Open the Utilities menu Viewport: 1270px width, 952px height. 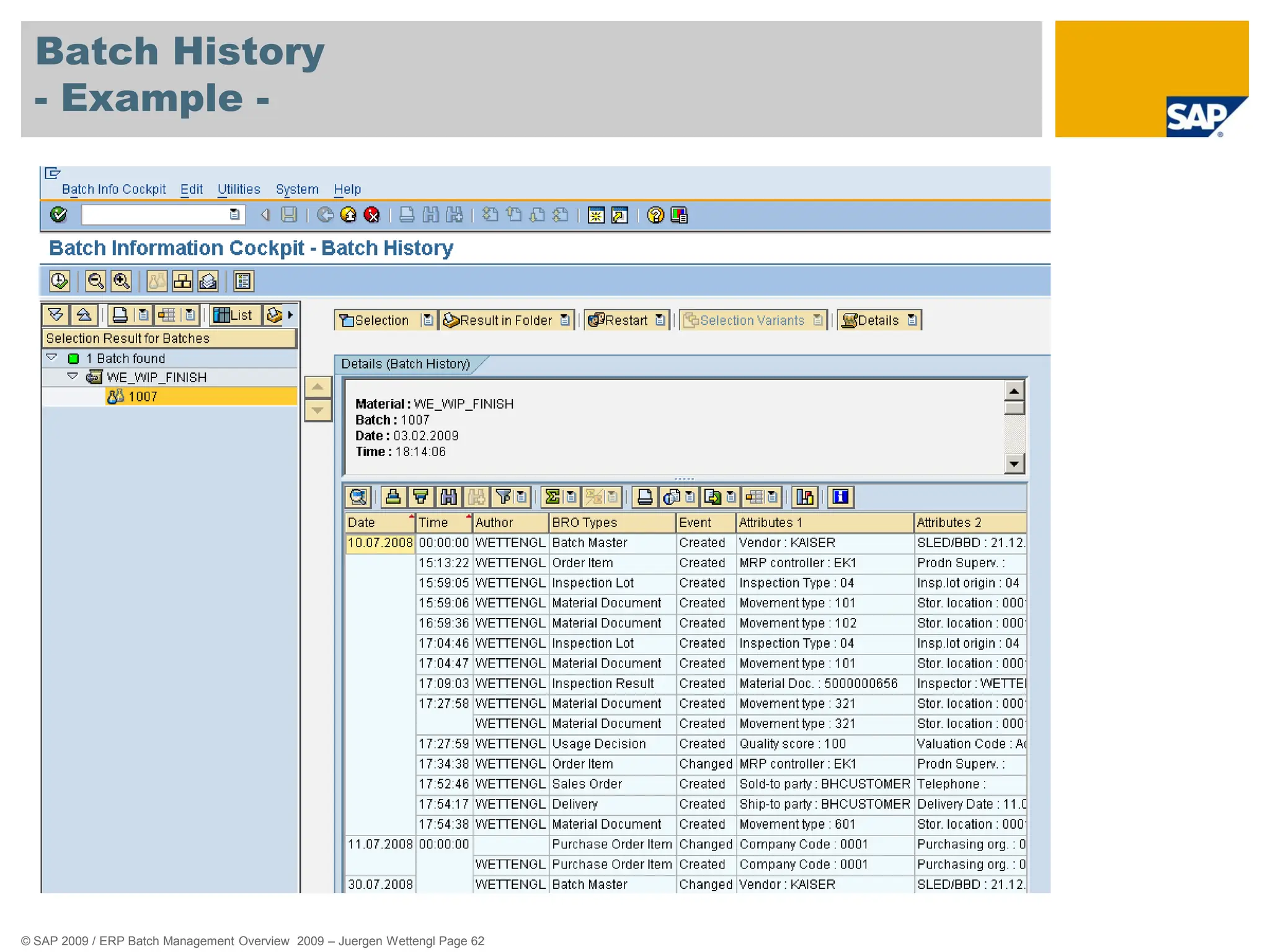pyautogui.click(x=239, y=189)
